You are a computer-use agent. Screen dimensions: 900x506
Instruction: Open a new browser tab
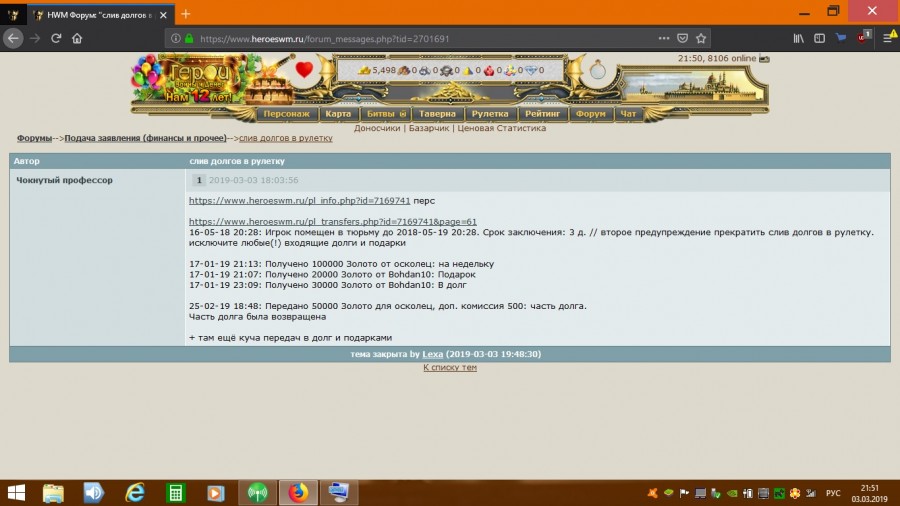click(186, 14)
